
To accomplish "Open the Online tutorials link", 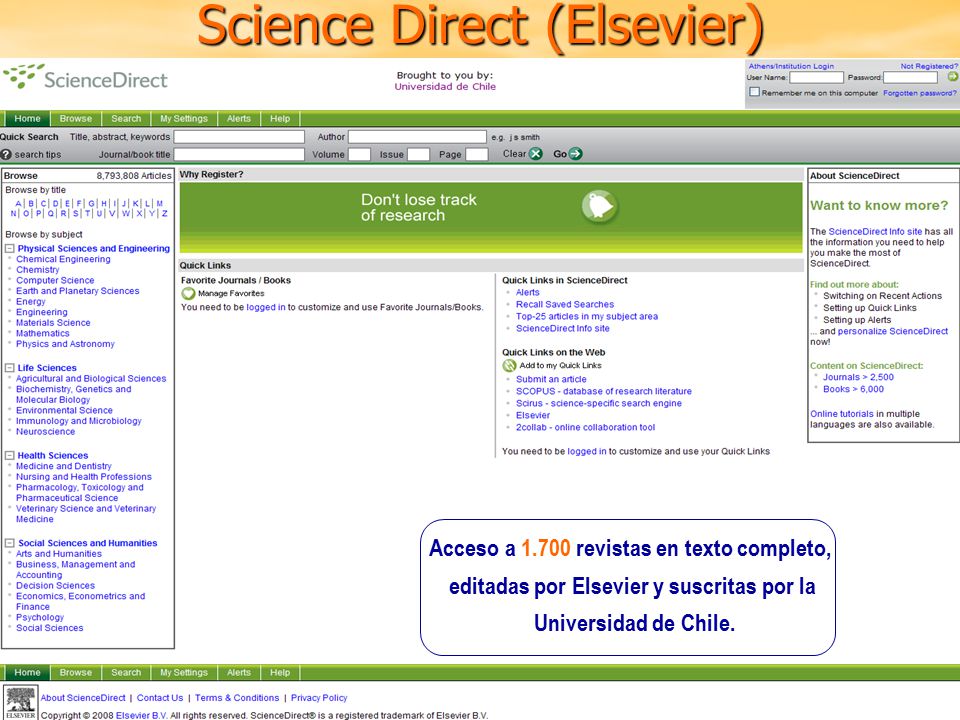I will (842, 414).
